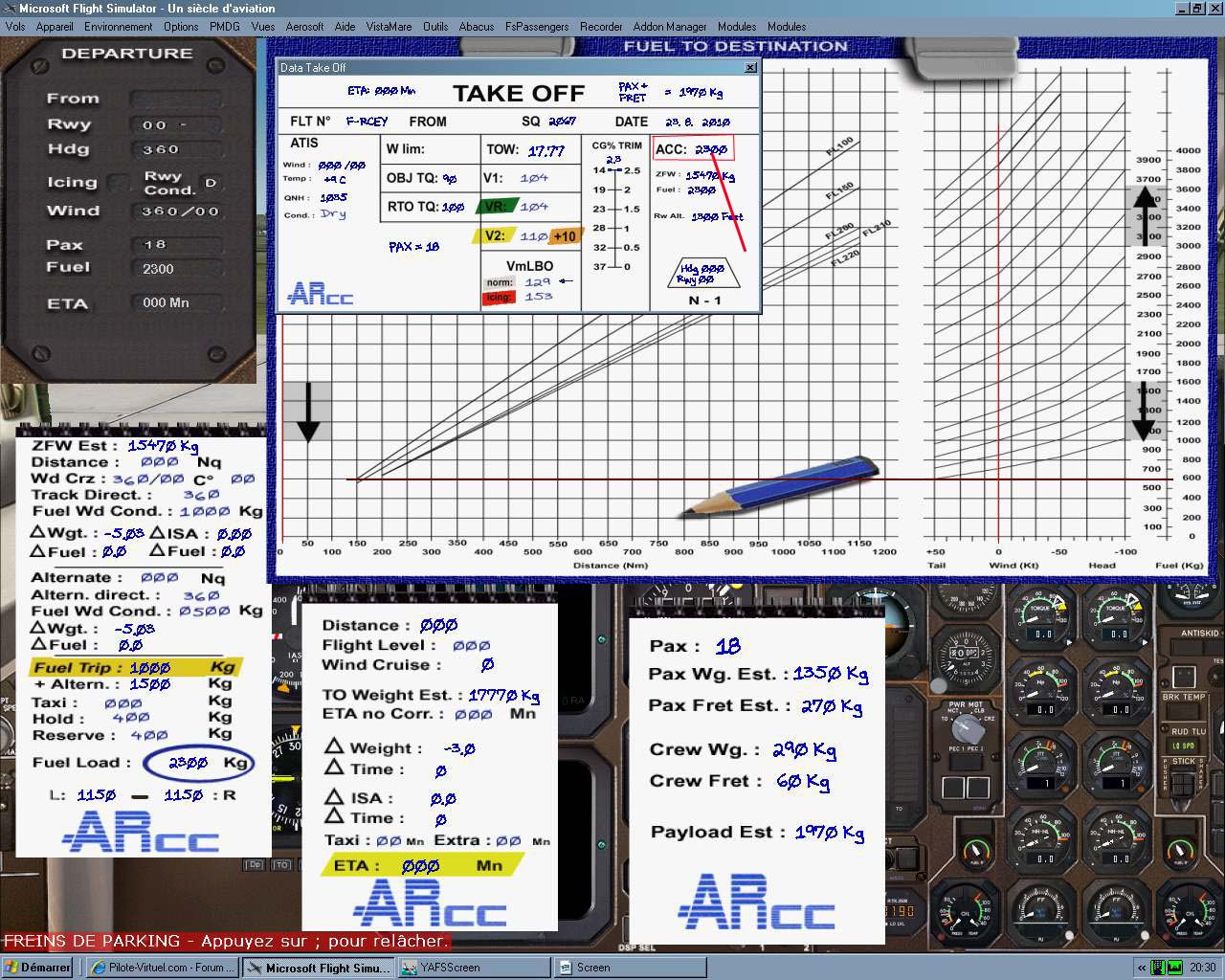Click the right NH-NL gauge

1116,838
